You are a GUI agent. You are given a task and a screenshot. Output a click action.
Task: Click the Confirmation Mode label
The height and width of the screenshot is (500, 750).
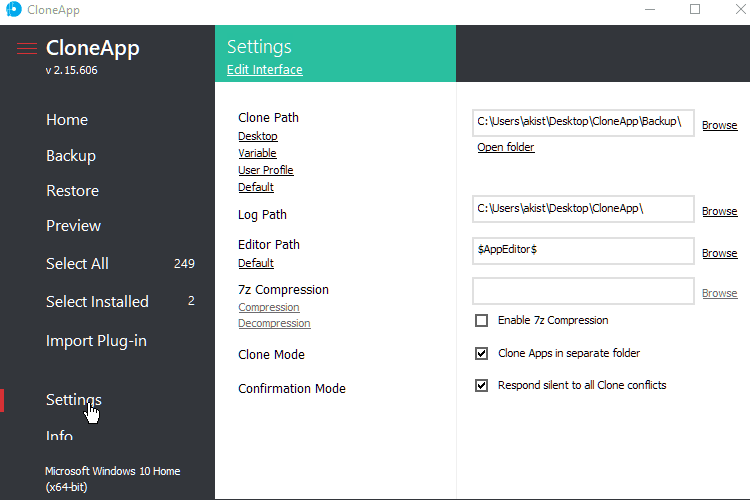pyautogui.click(x=292, y=389)
